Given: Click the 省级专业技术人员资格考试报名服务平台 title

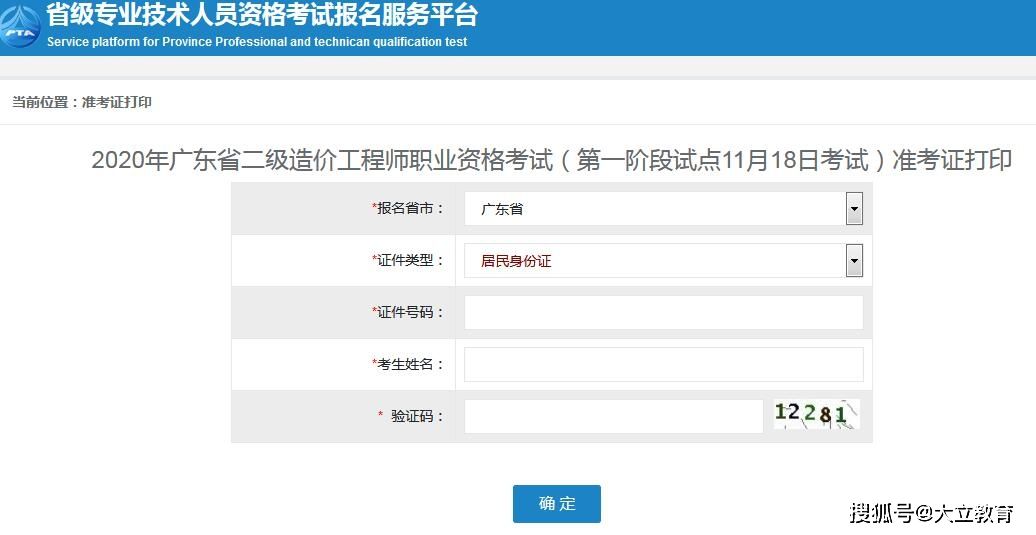Looking at the screenshot, I should [x=262, y=15].
